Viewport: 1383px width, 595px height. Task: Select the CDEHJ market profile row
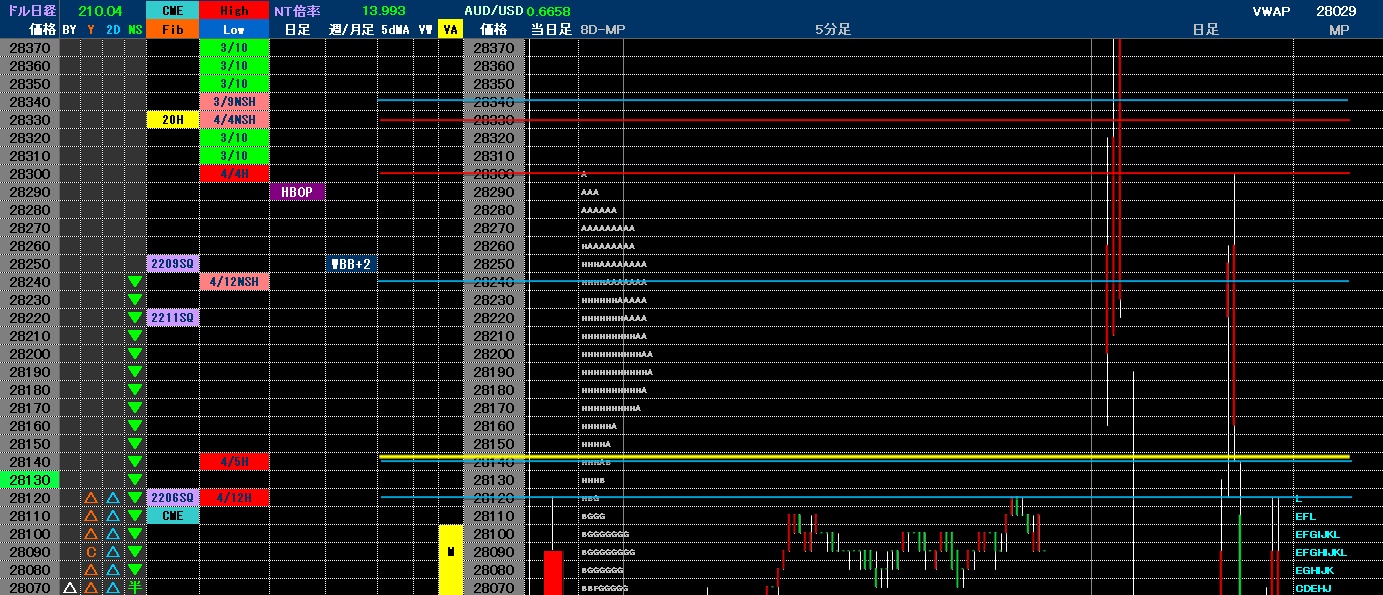(1312, 588)
